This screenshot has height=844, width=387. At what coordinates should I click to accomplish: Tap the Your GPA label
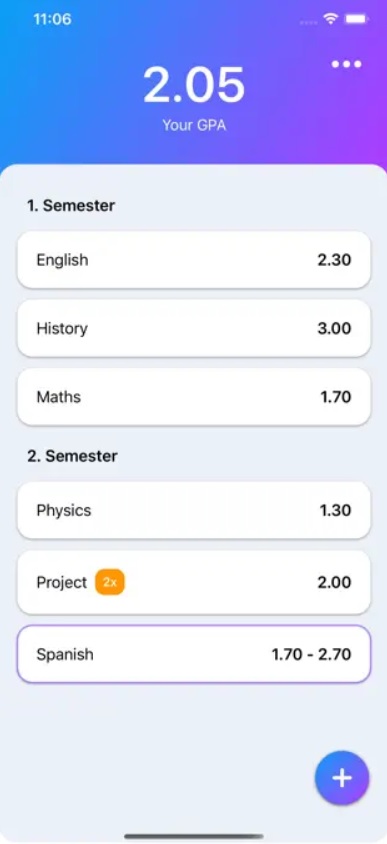[194, 125]
